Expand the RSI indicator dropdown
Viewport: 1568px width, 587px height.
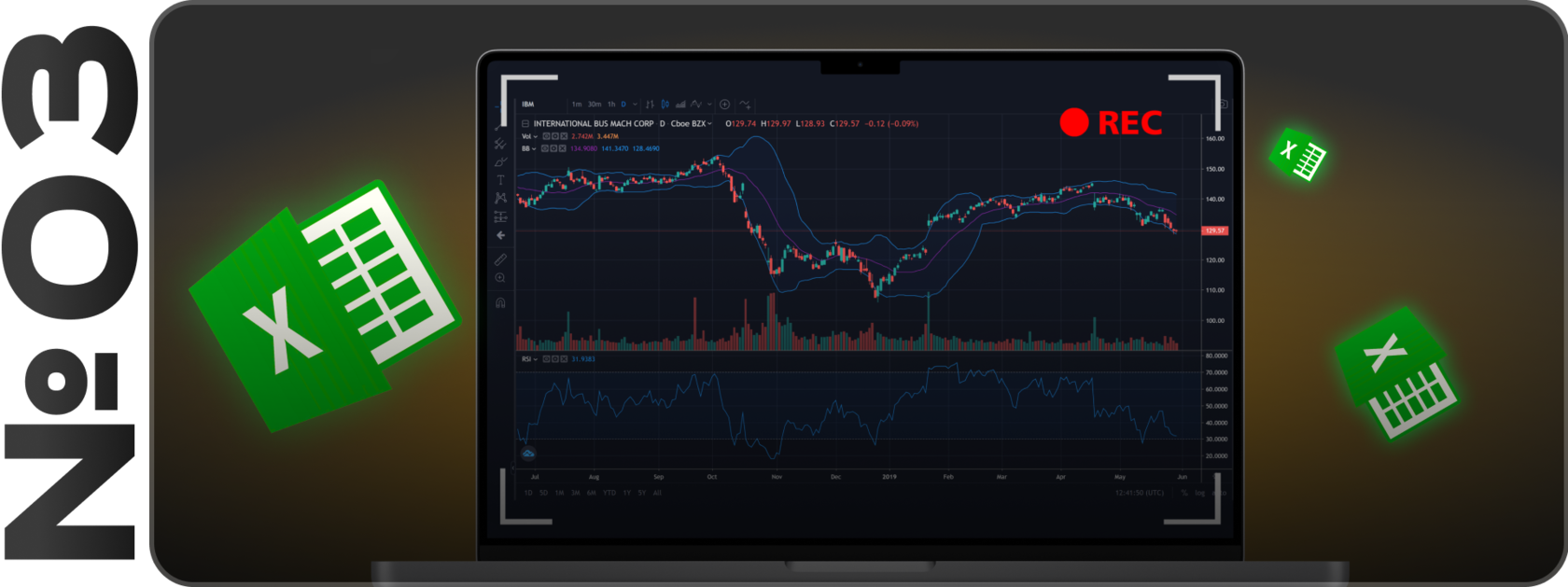click(536, 359)
